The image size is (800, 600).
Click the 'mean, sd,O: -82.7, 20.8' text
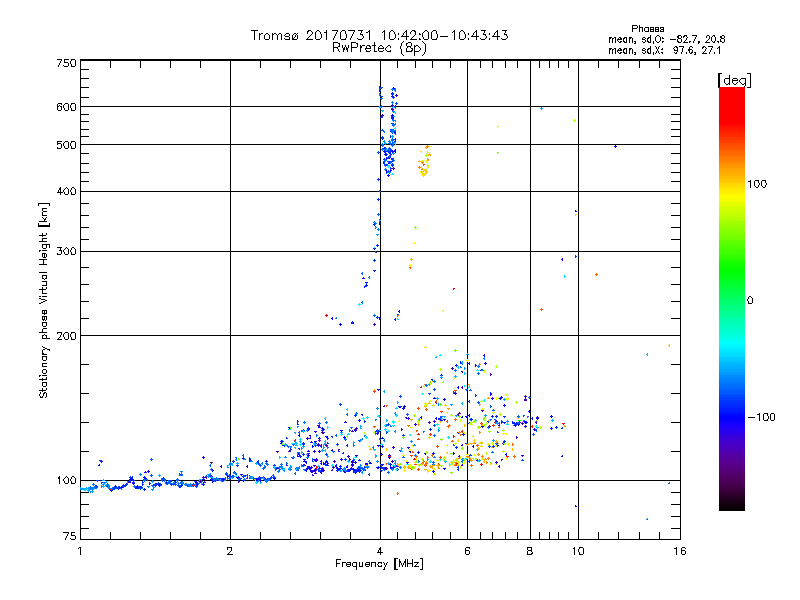(666, 39)
